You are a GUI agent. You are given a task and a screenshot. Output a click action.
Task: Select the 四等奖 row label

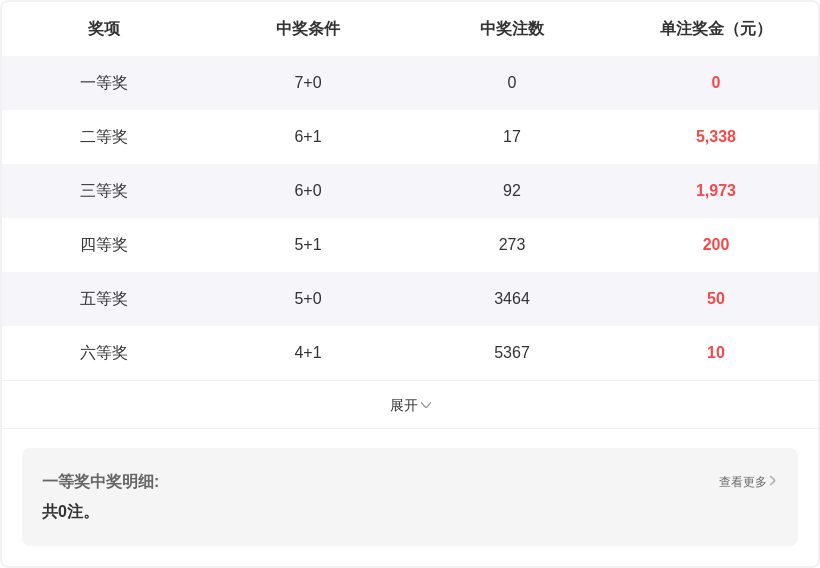click(x=104, y=245)
